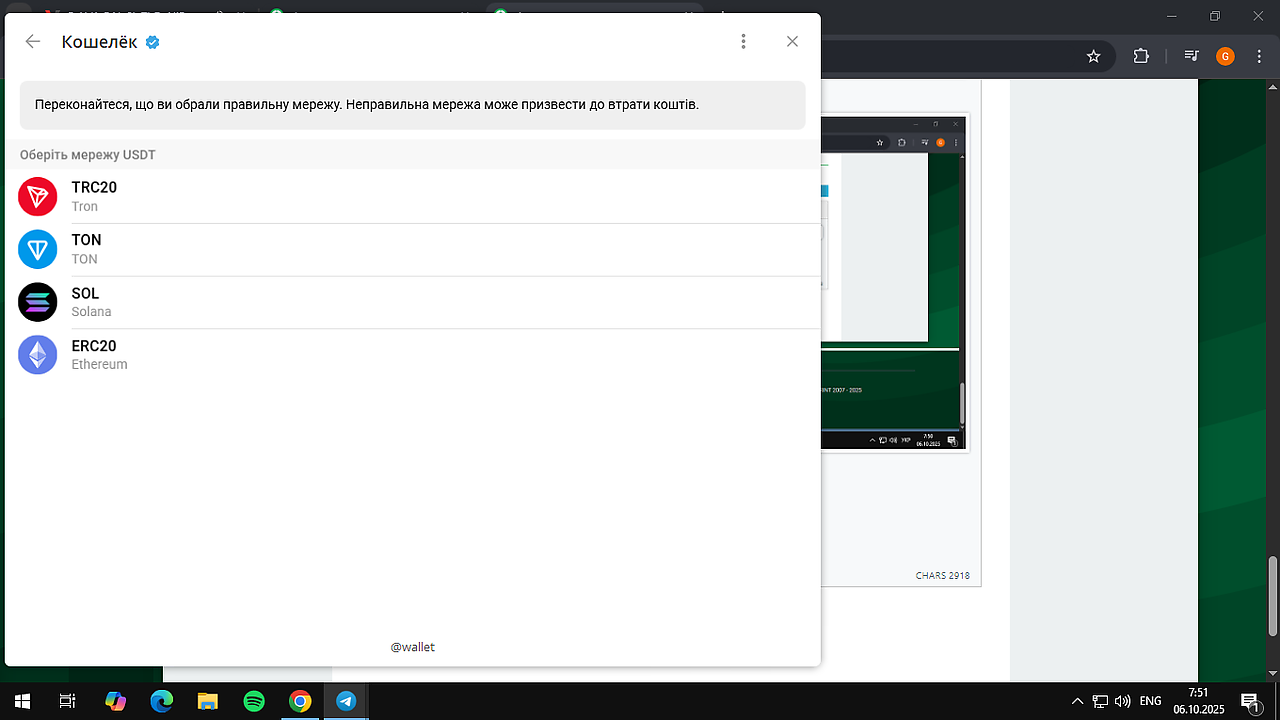
Task: Open the Chrome profile avatar G
Action: 1225,56
